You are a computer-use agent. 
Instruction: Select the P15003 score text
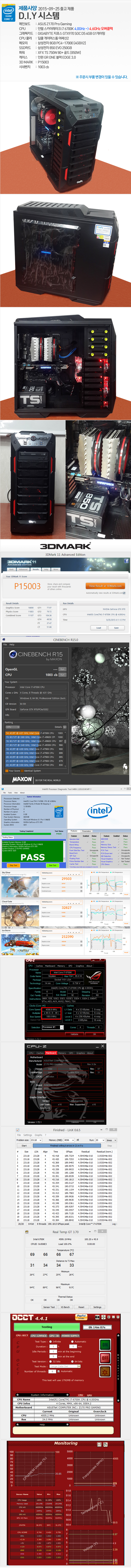tap(27, 586)
